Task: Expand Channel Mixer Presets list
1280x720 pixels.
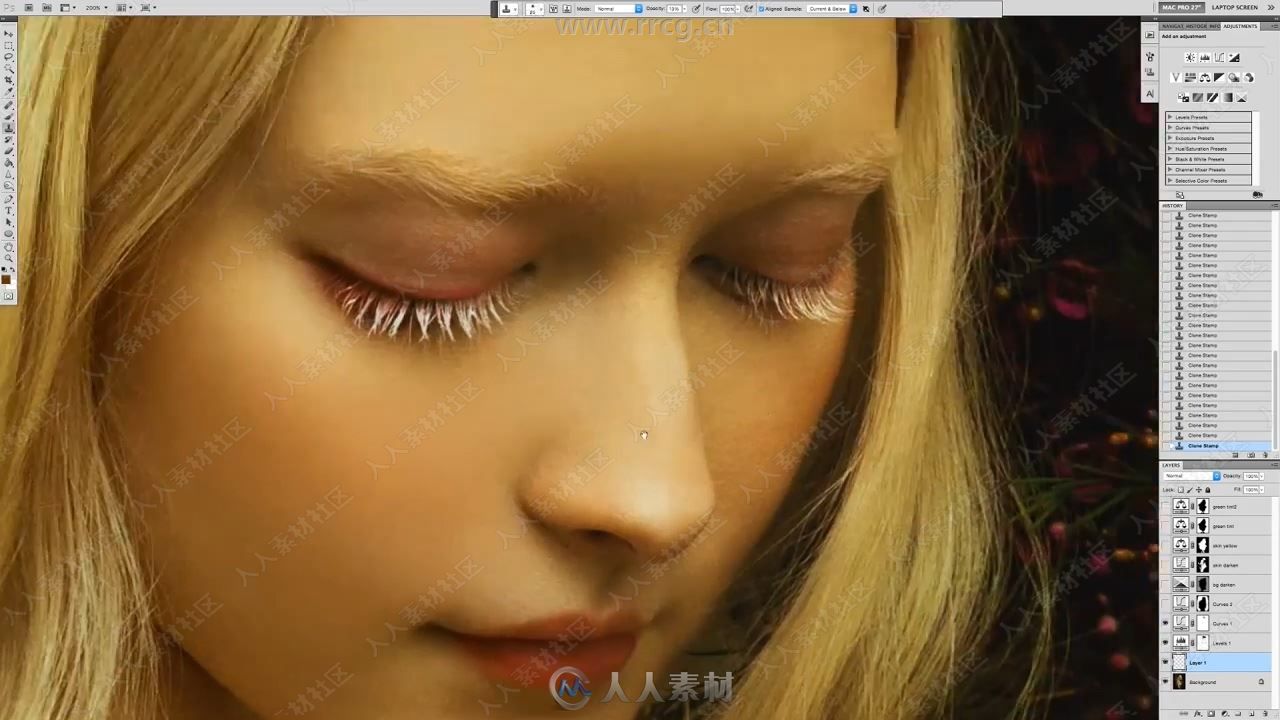Action: click(1170, 170)
